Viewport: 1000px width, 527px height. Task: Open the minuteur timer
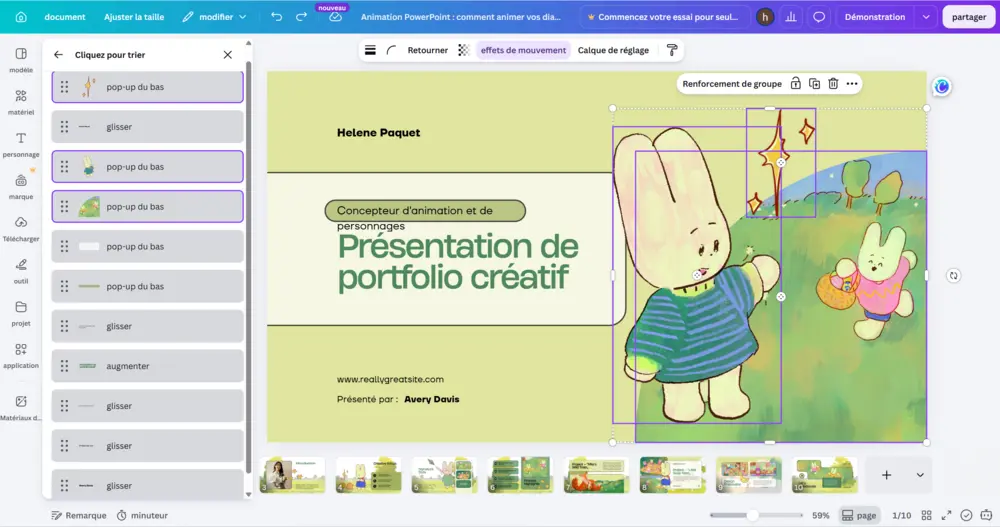click(x=142, y=516)
